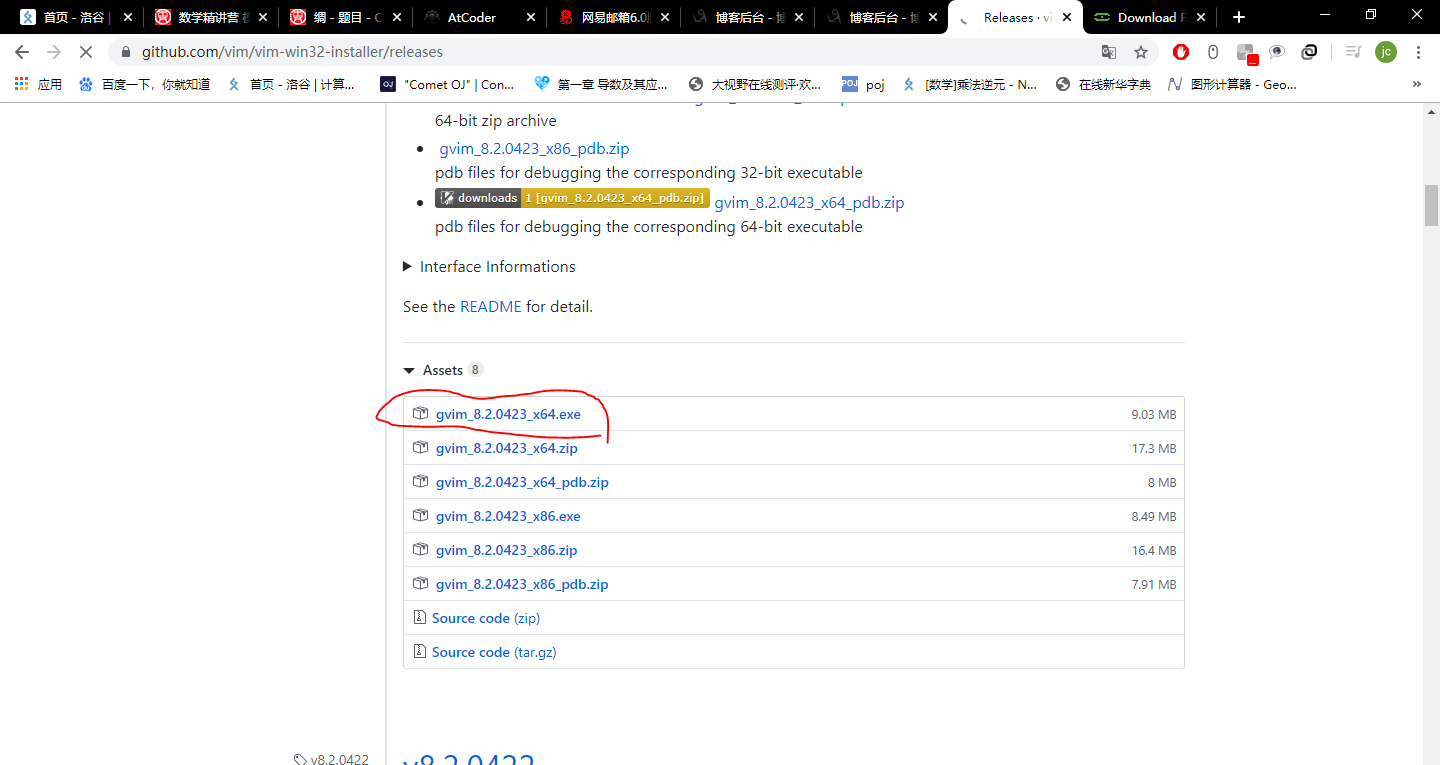
Task: Click package icon beside gvim_8.2.0423_x86.exe
Action: tap(420, 516)
